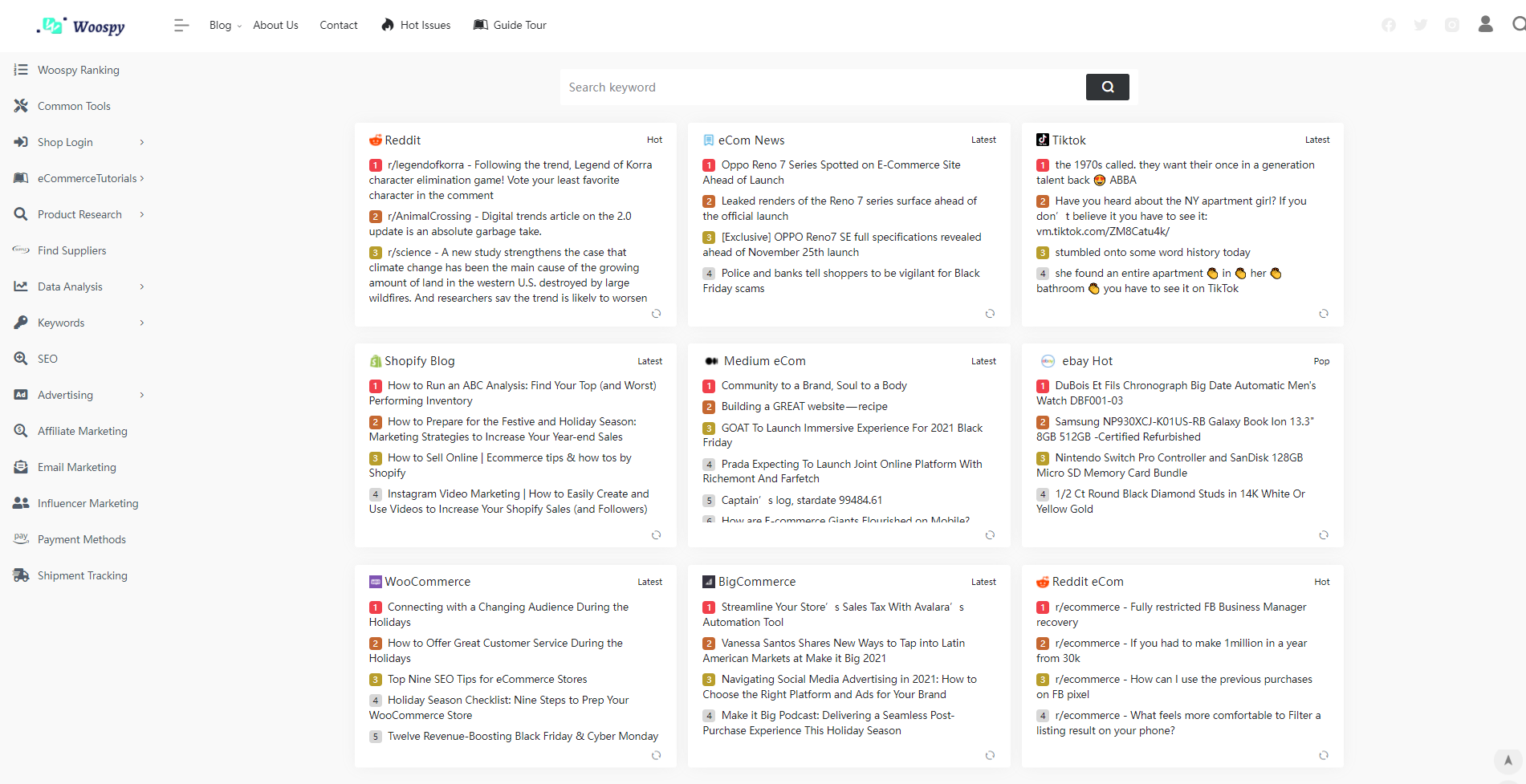
Task: Open the r/ecommerce FB Business Manager post
Action: (1171, 615)
